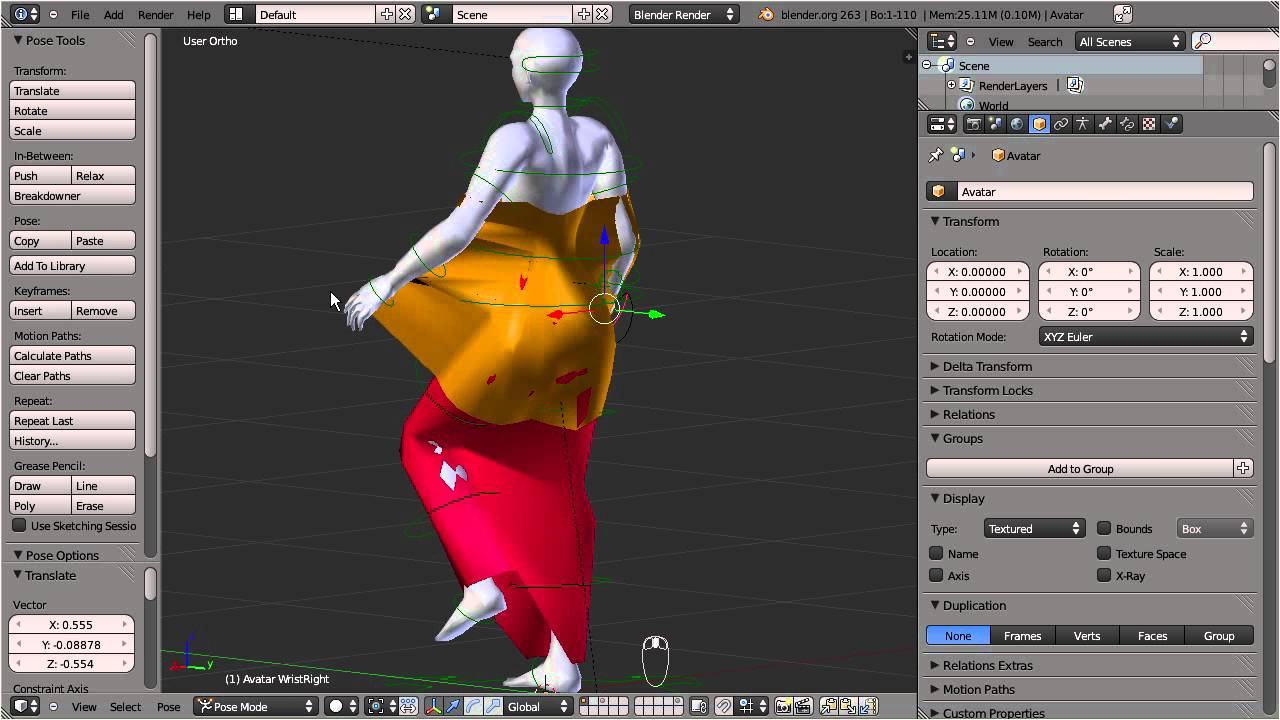Viewport: 1280px width, 720px height.
Task: Click the Calculate Paths button
Action: pyautogui.click(x=72, y=356)
